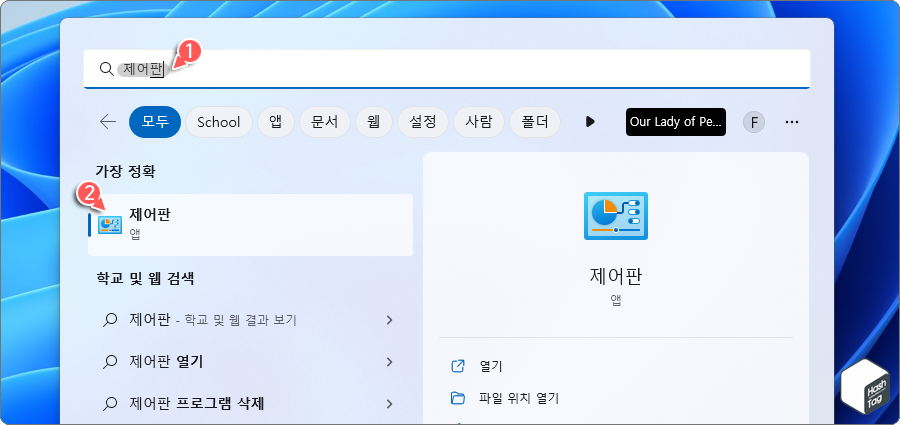Screen dimensions: 900x425
Task: Select the 웹 filter tab
Action: (374, 122)
